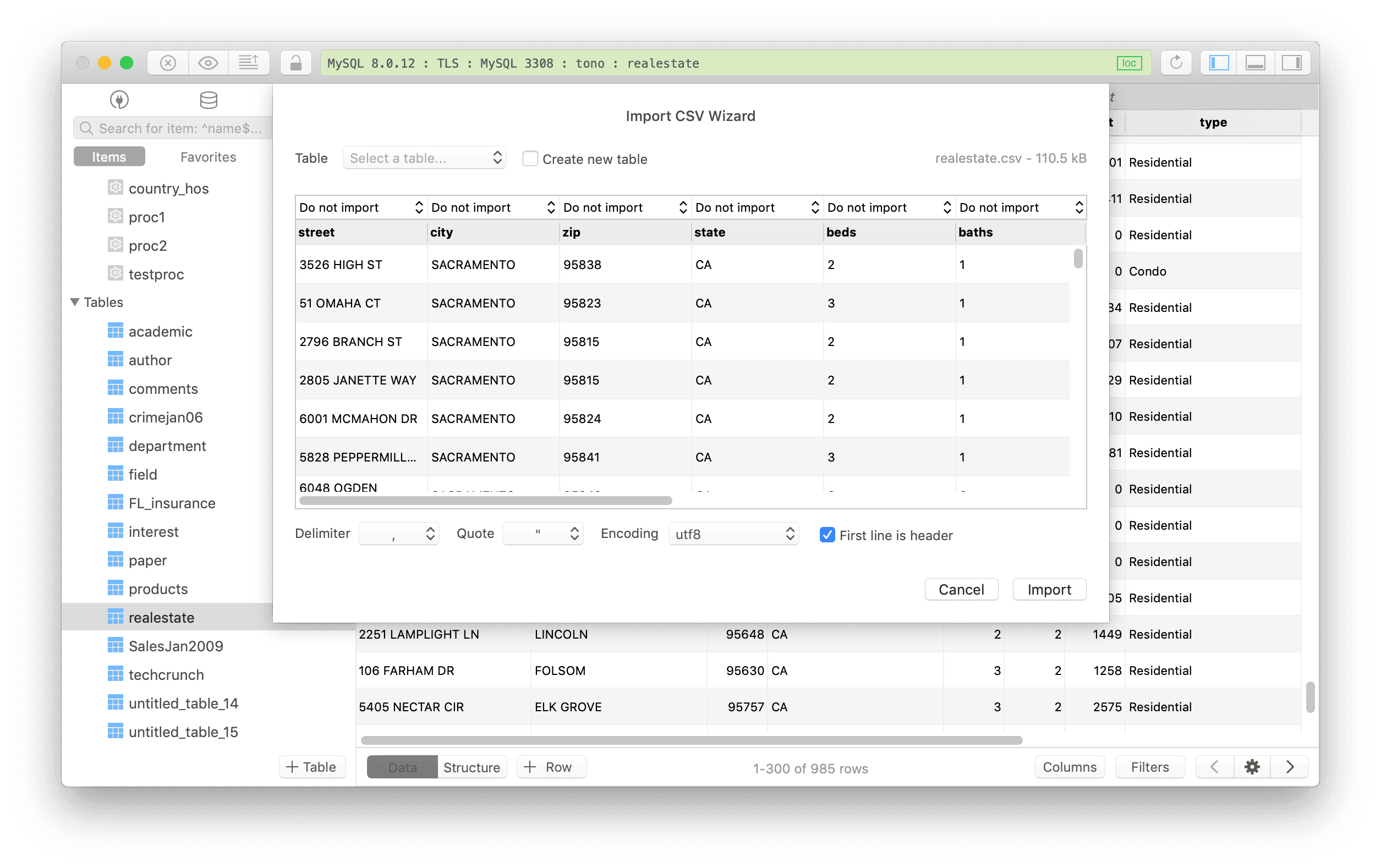
Task: Click the connection info address bar
Action: click(x=735, y=63)
